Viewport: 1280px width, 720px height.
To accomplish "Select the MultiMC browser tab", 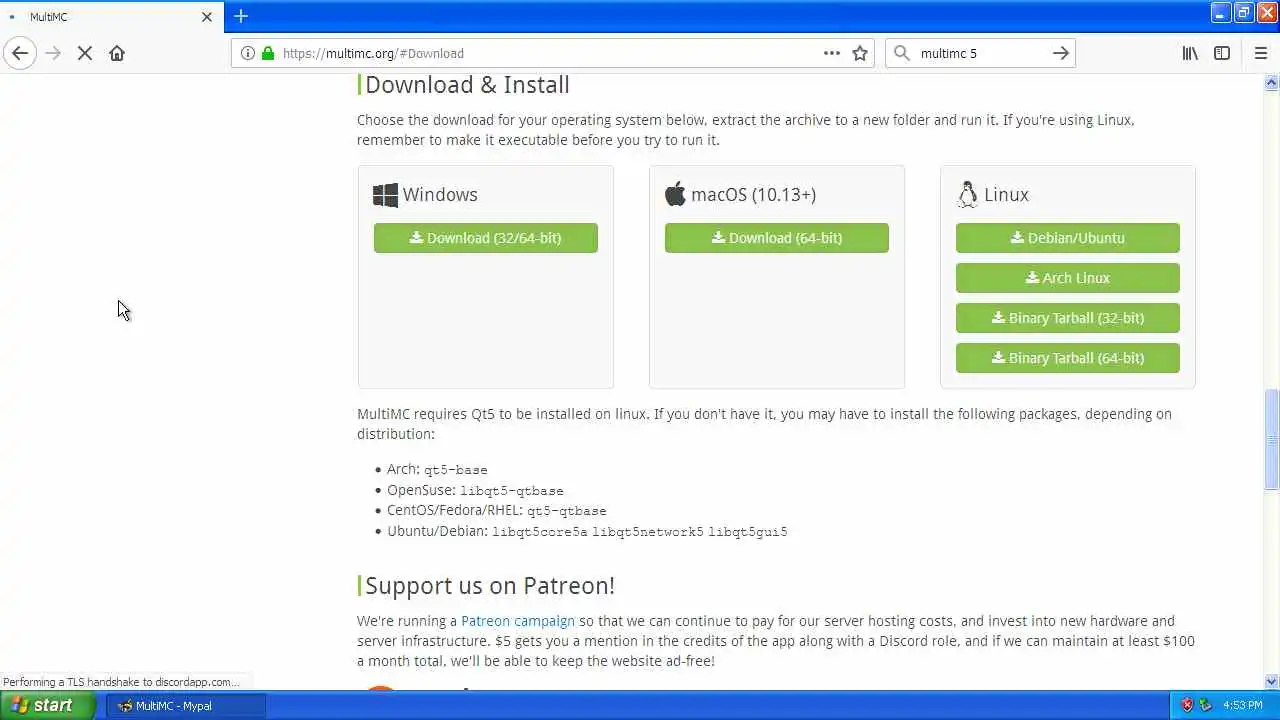I will pos(110,17).
